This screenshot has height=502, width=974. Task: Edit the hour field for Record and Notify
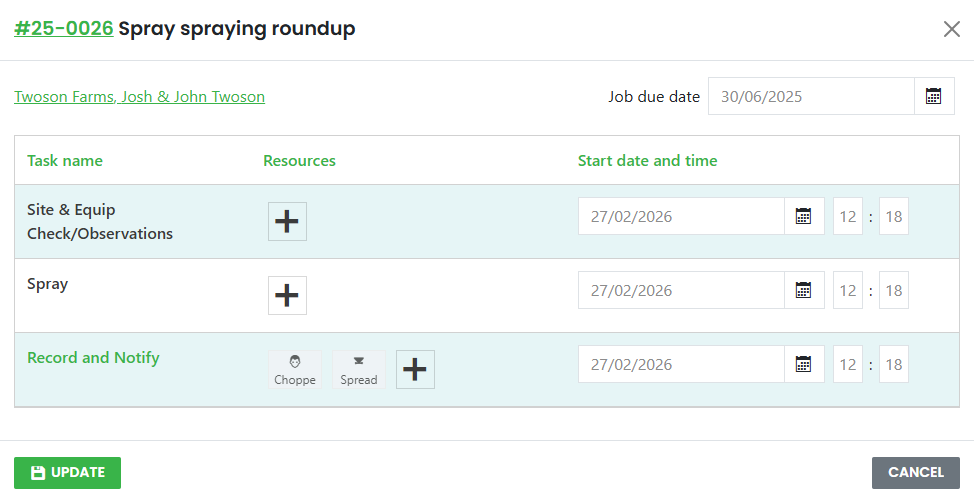848,364
